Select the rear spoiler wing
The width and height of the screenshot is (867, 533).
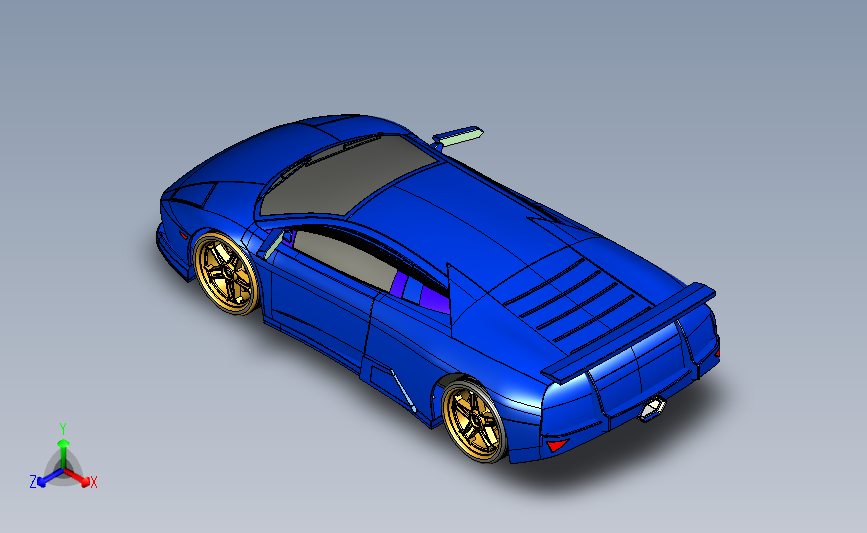(x=629, y=333)
